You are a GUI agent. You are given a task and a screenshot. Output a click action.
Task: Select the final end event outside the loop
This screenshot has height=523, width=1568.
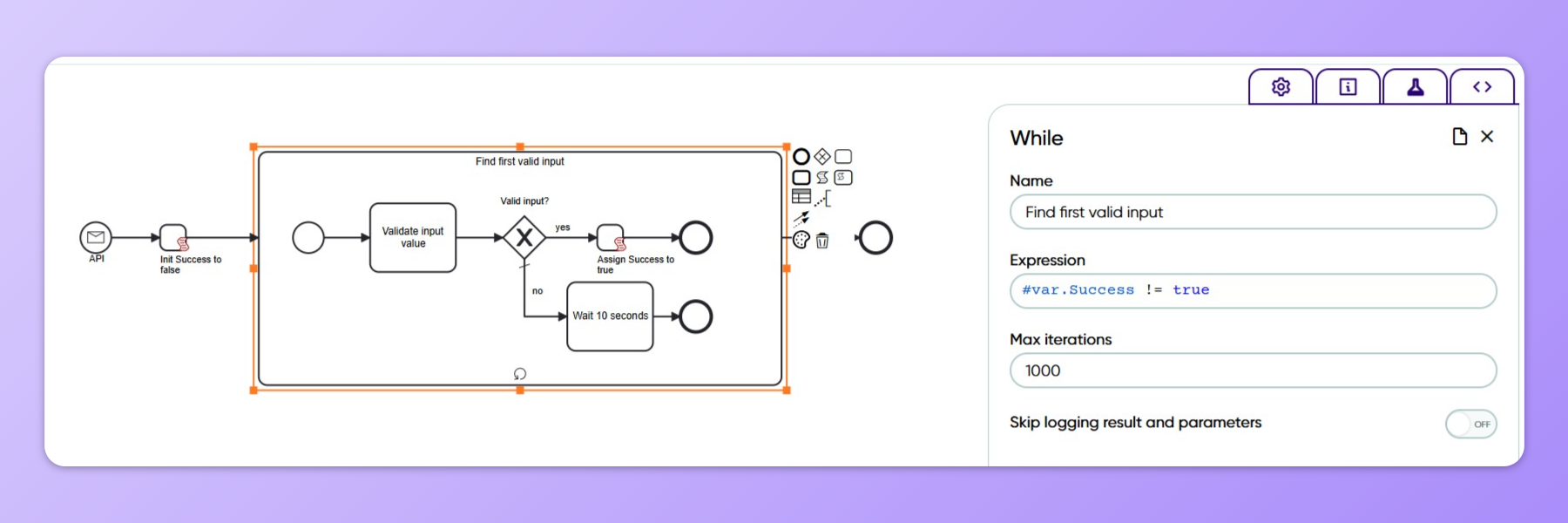(x=875, y=237)
